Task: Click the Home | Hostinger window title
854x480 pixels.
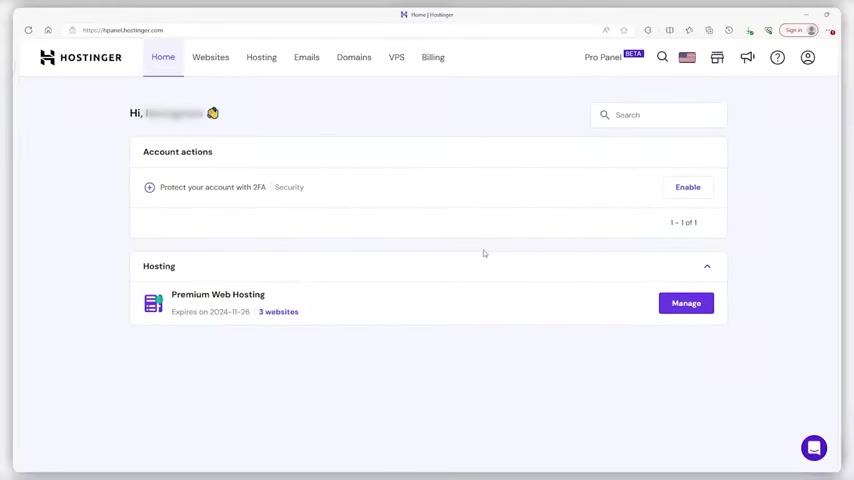Action: click(432, 15)
